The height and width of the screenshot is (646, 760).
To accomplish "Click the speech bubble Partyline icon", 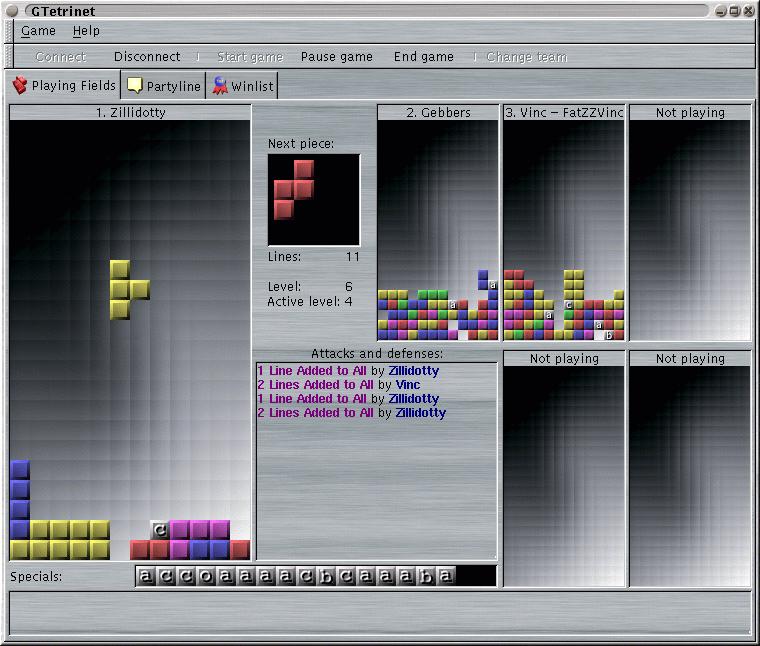I will 135,86.
